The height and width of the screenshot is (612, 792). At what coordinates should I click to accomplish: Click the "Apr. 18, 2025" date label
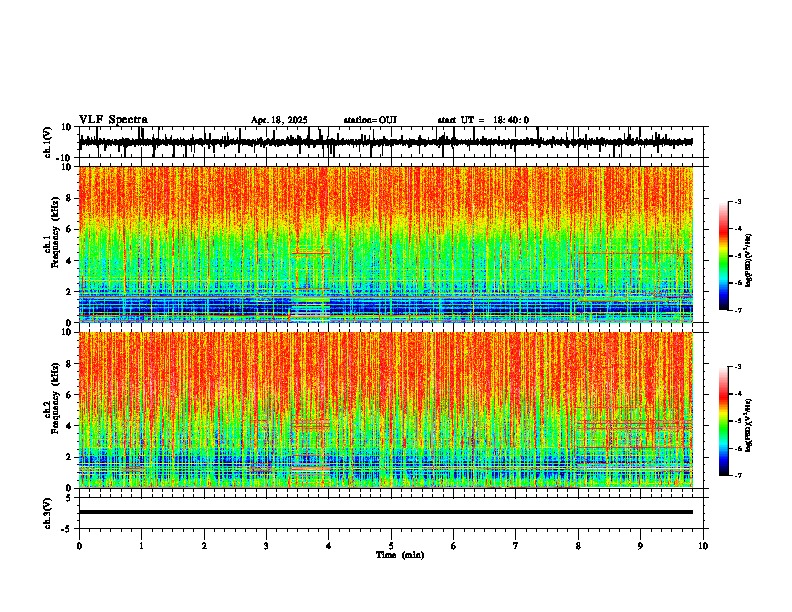pyautogui.click(x=279, y=120)
